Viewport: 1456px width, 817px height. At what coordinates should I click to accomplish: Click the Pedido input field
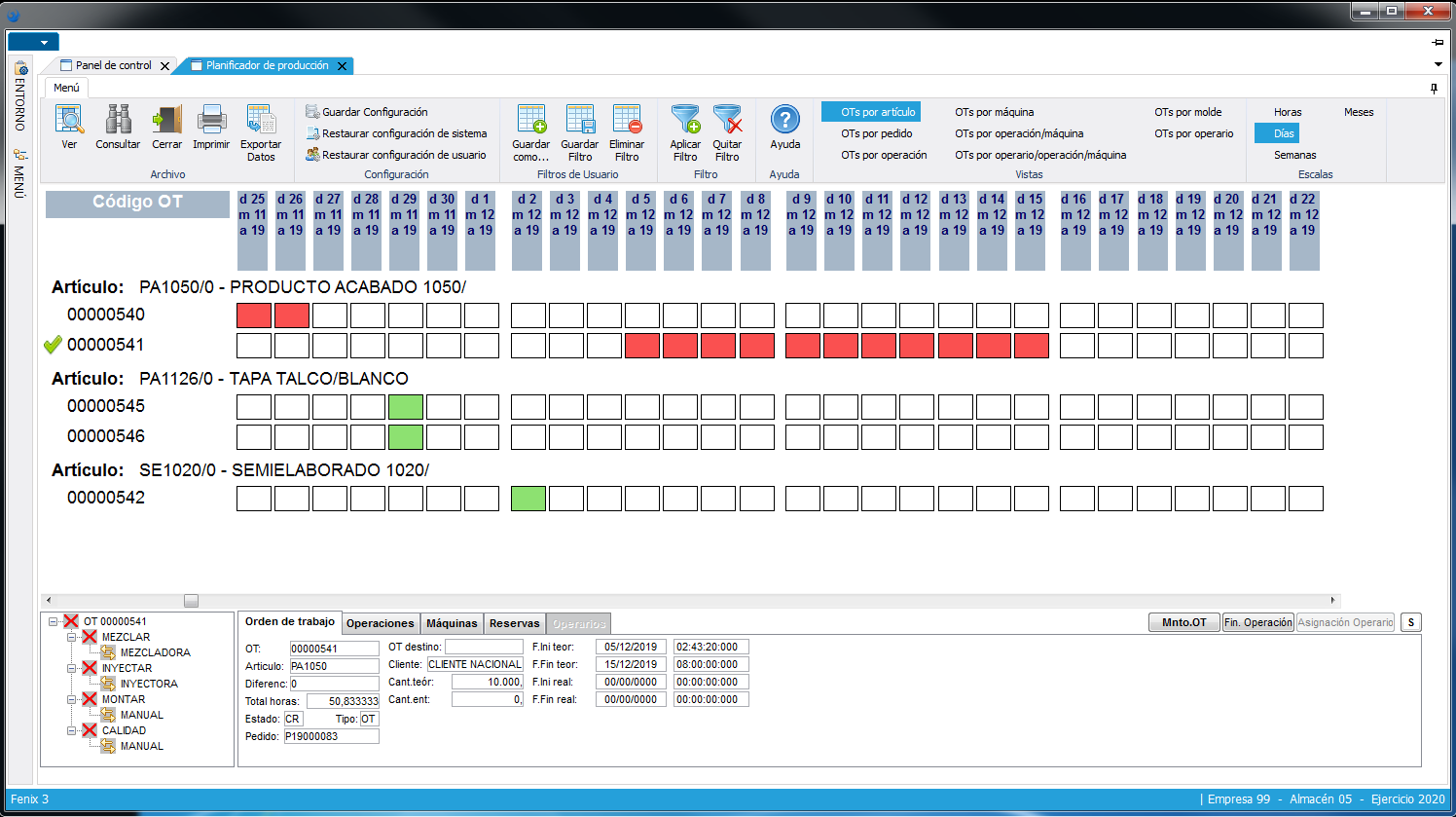click(331, 736)
